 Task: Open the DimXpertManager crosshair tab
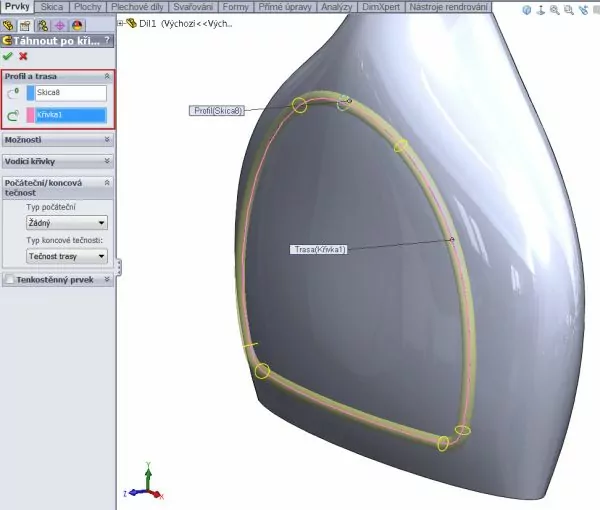pos(60,25)
